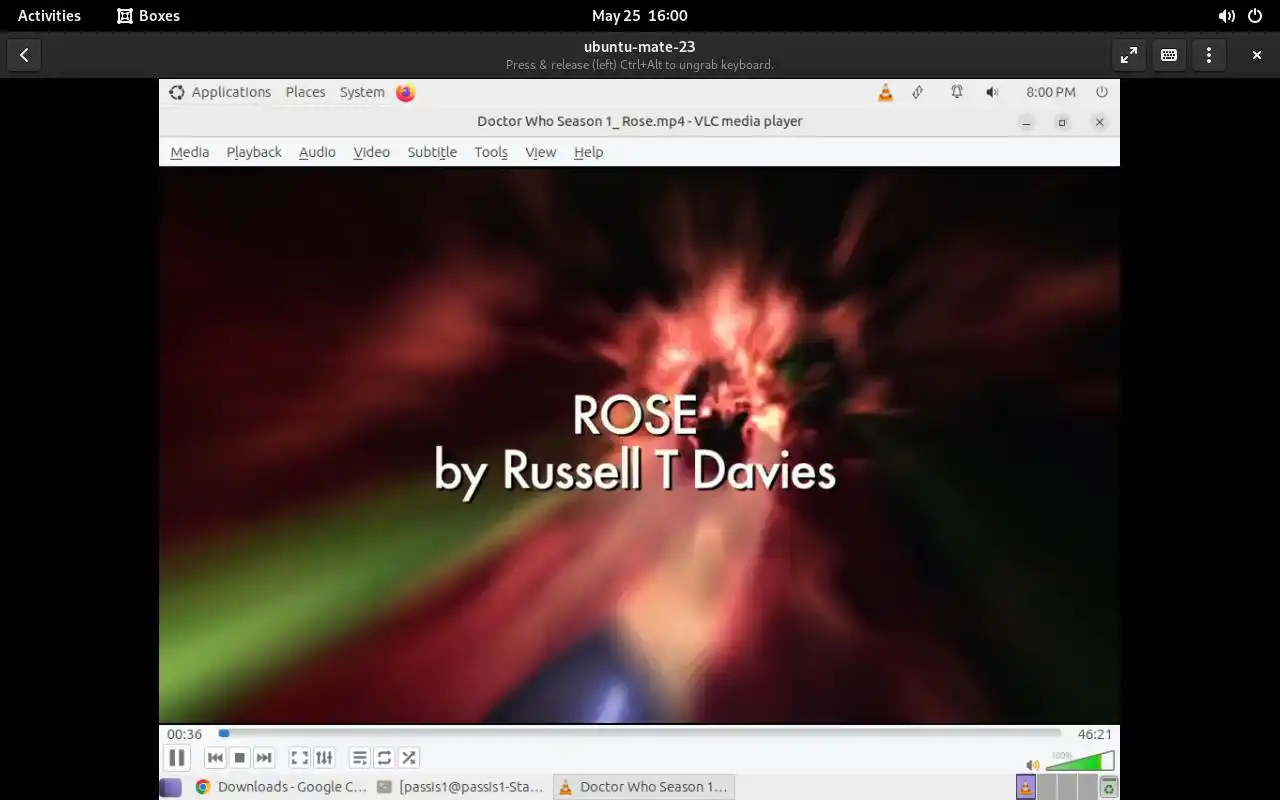Switch to Downloads - Google Chrome task
Viewport: 1280px width, 800px height.
[x=281, y=787]
